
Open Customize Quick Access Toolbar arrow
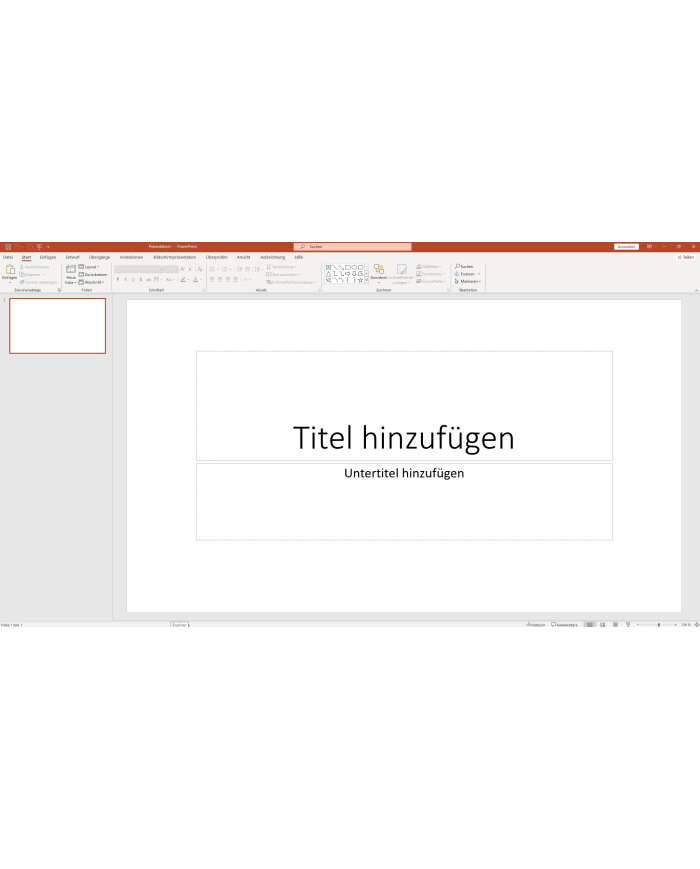pyautogui.click(x=48, y=247)
